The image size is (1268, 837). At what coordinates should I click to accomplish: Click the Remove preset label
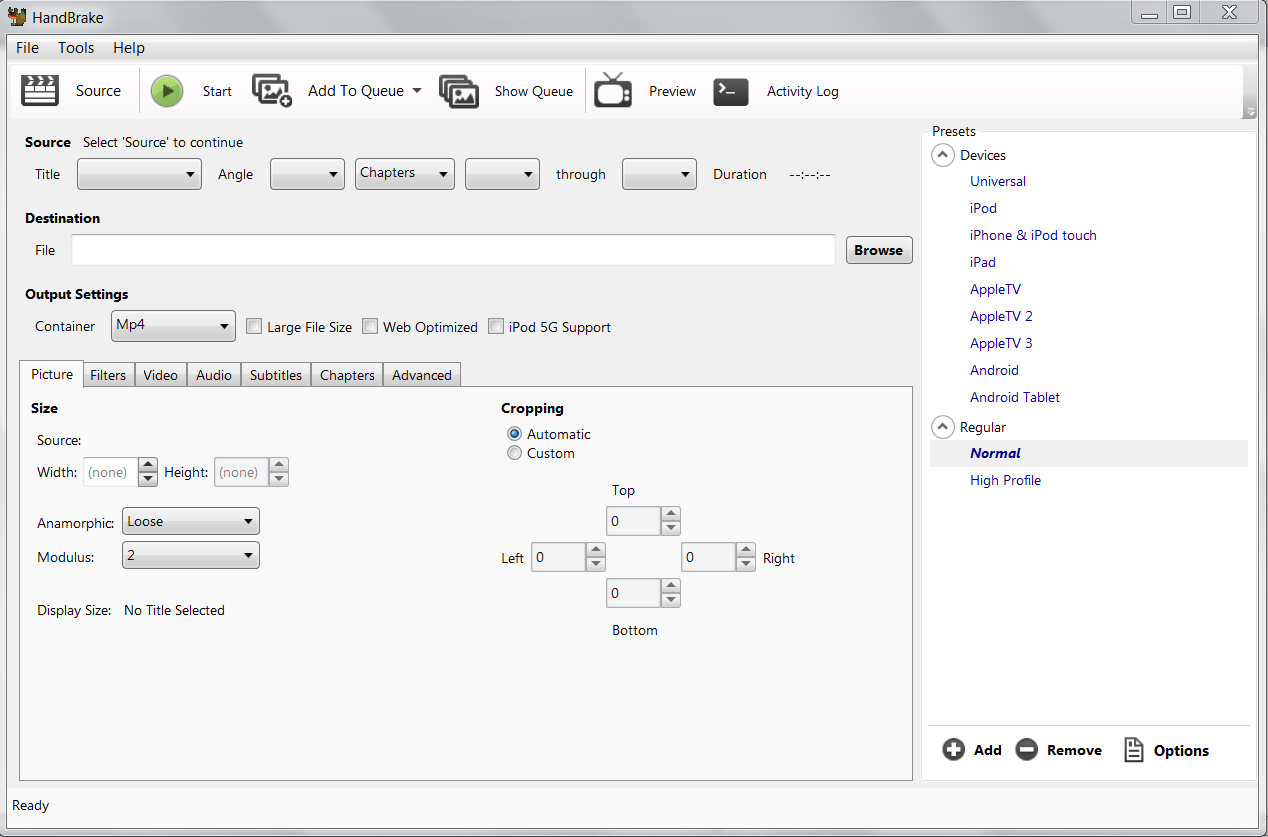pos(1075,750)
